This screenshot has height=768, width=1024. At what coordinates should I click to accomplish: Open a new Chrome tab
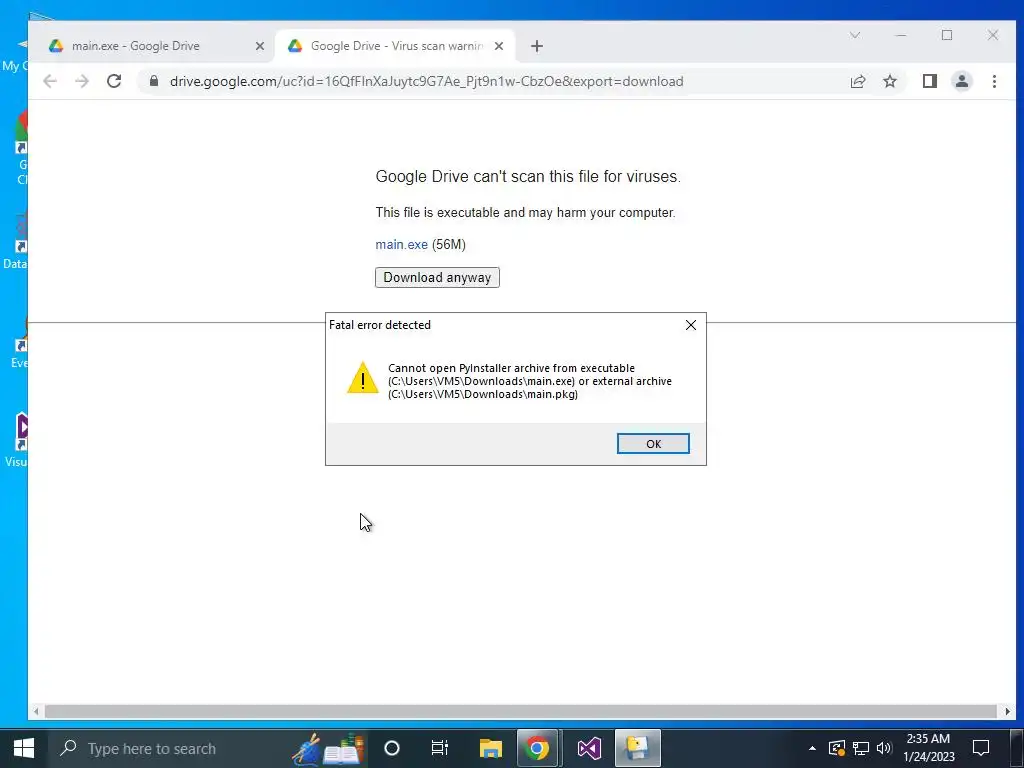[536, 46]
